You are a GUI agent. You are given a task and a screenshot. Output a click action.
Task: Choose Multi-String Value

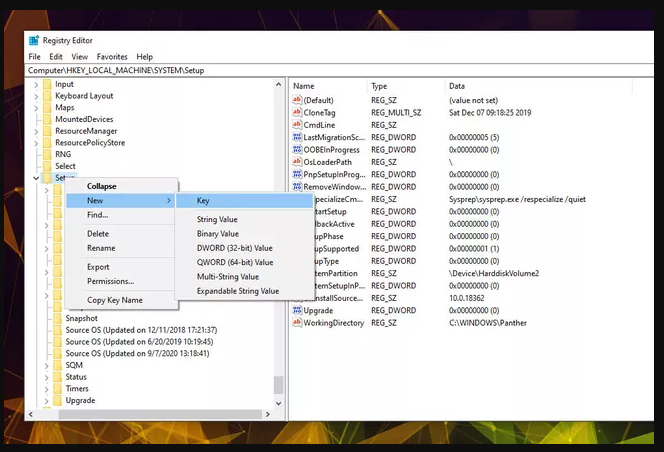pyautogui.click(x=244, y=277)
